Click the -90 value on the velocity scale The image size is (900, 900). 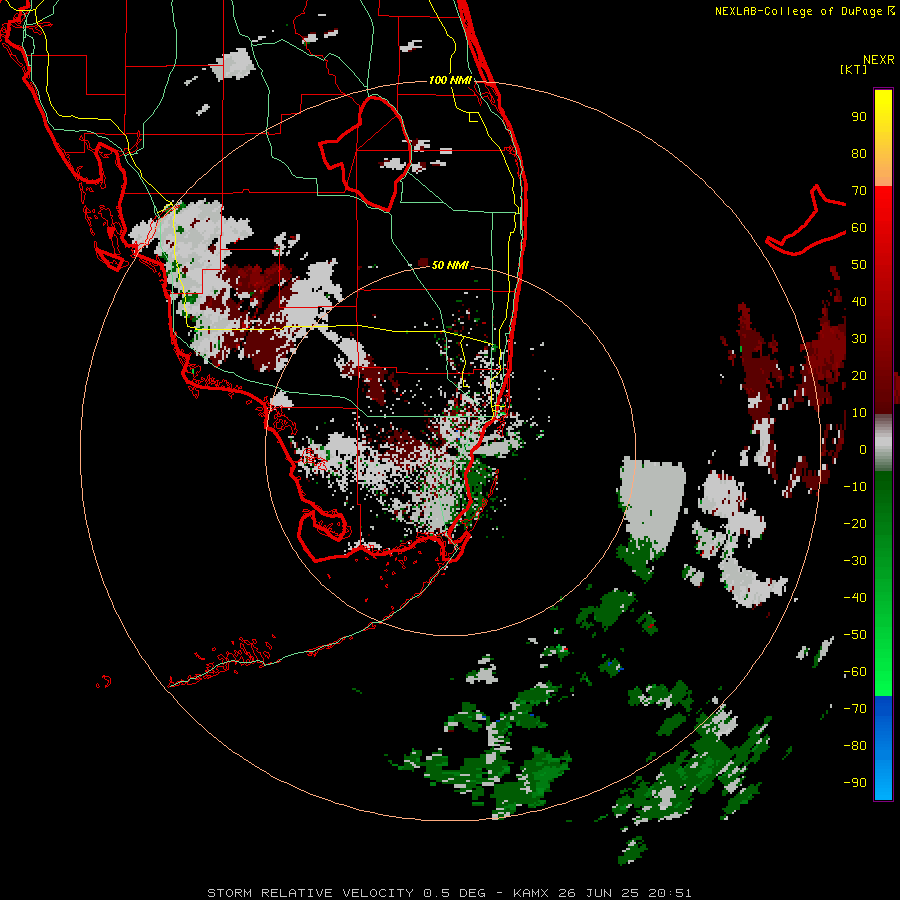(x=855, y=782)
